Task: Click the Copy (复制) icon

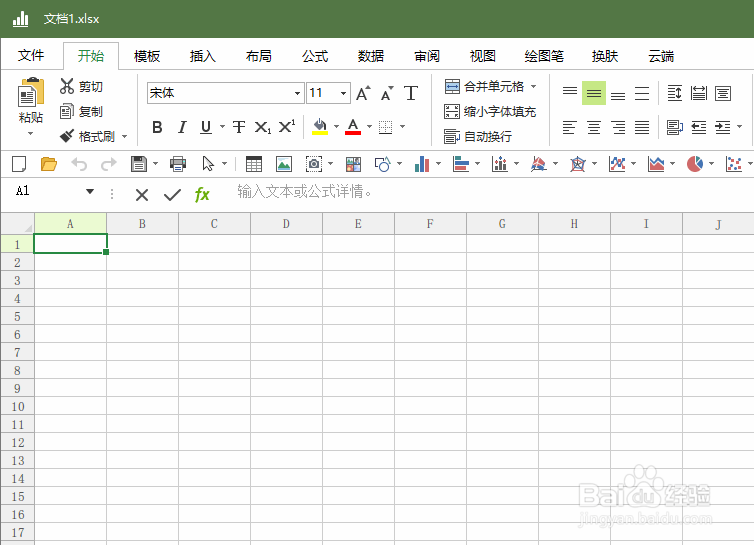Action: coord(67,111)
